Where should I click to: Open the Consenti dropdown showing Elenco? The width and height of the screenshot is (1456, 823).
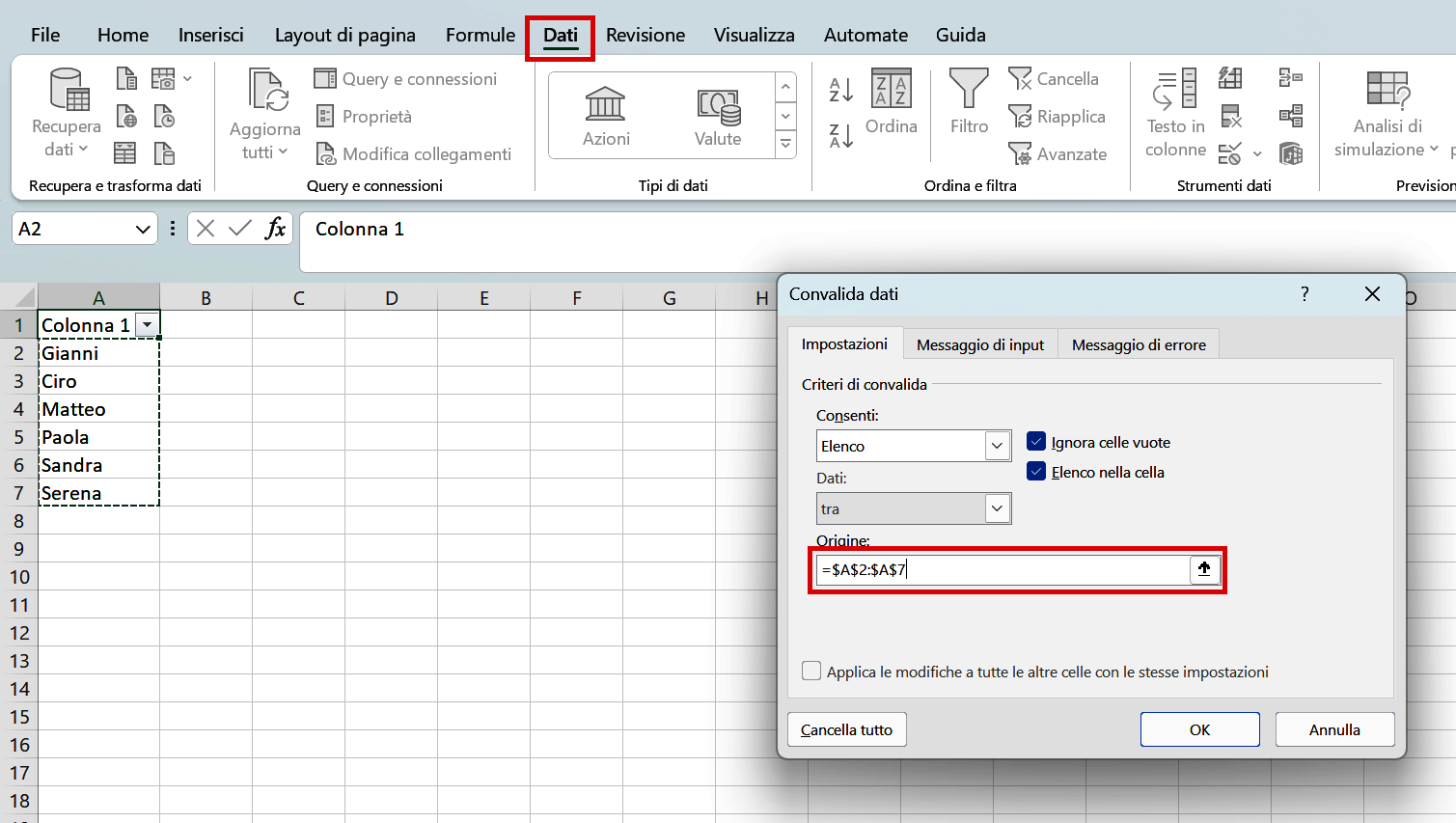[x=998, y=445]
